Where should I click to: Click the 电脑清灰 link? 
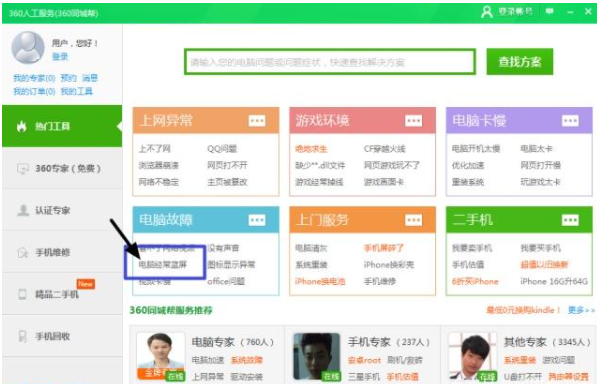(311, 248)
